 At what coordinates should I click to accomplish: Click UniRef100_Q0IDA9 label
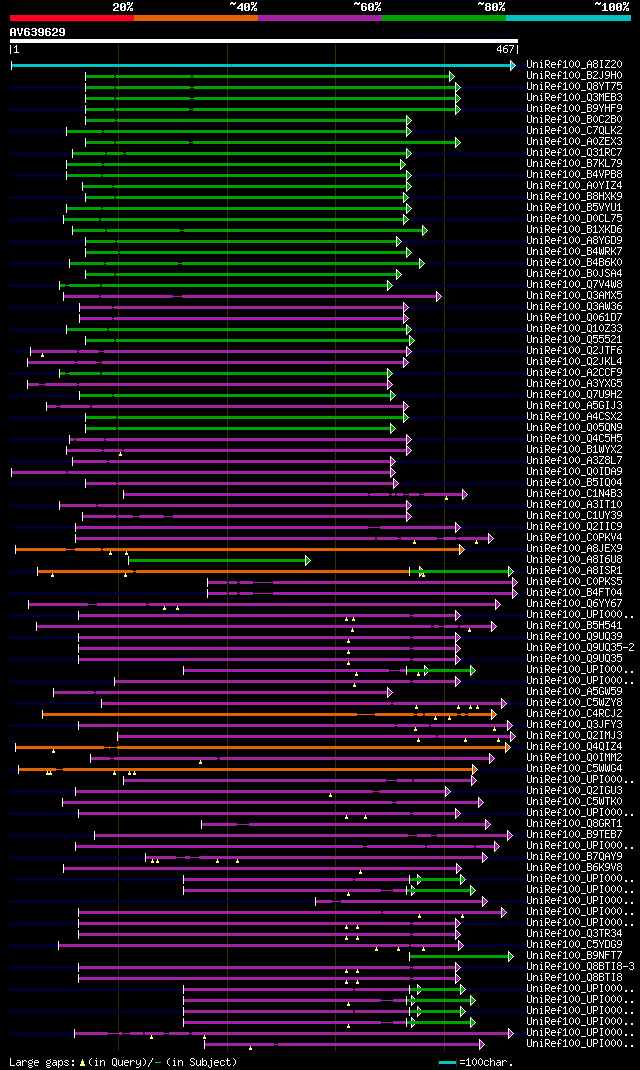(x=574, y=472)
